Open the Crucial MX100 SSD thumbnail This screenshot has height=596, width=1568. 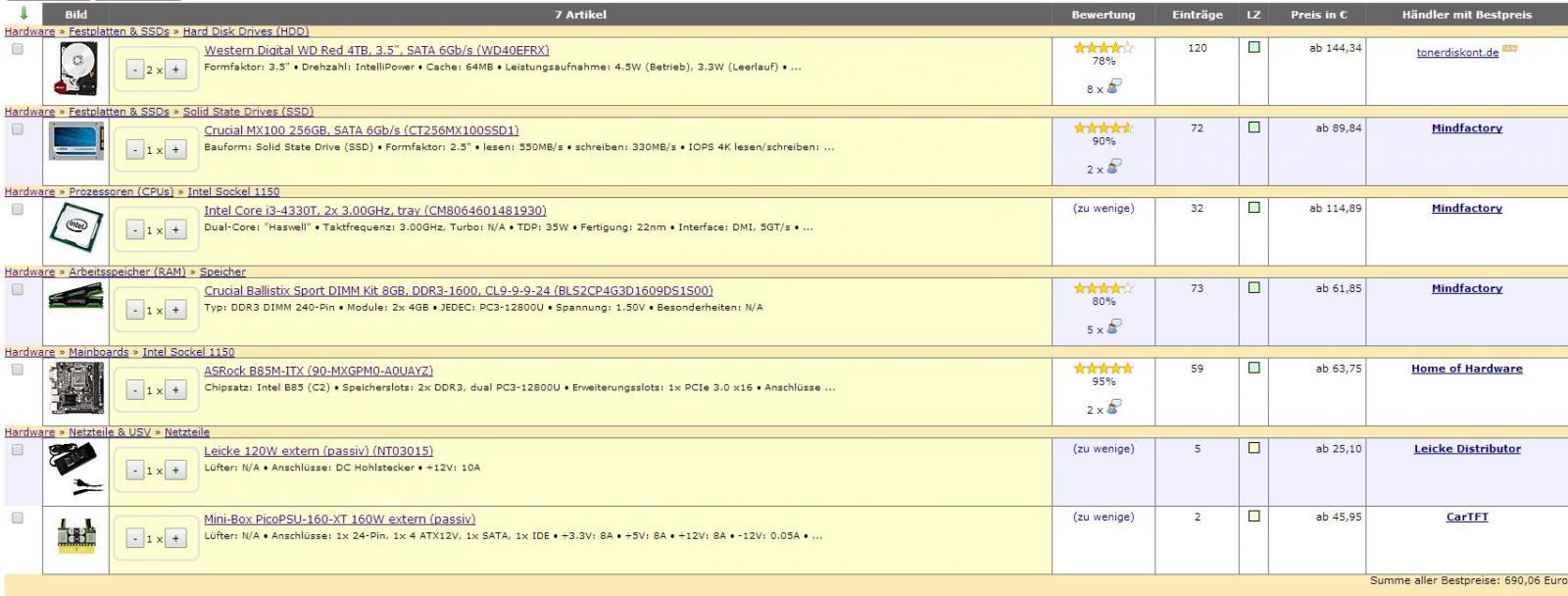tap(75, 143)
